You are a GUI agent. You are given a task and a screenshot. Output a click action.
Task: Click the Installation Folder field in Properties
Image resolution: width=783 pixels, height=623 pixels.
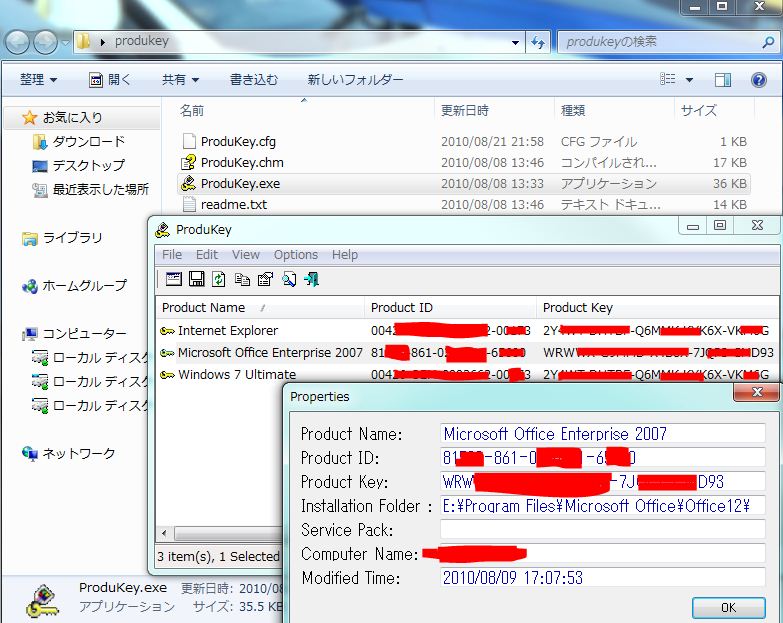click(603, 506)
